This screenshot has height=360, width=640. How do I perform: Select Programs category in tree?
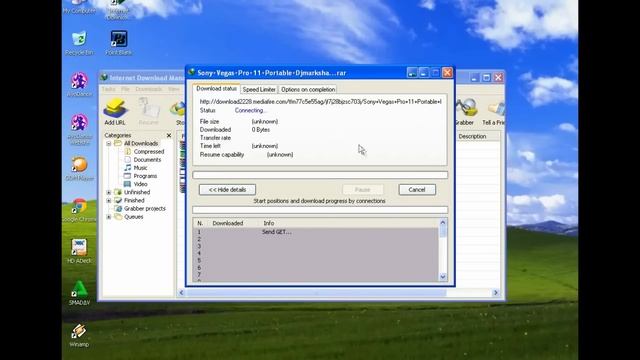pyautogui.click(x=145, y=176)
